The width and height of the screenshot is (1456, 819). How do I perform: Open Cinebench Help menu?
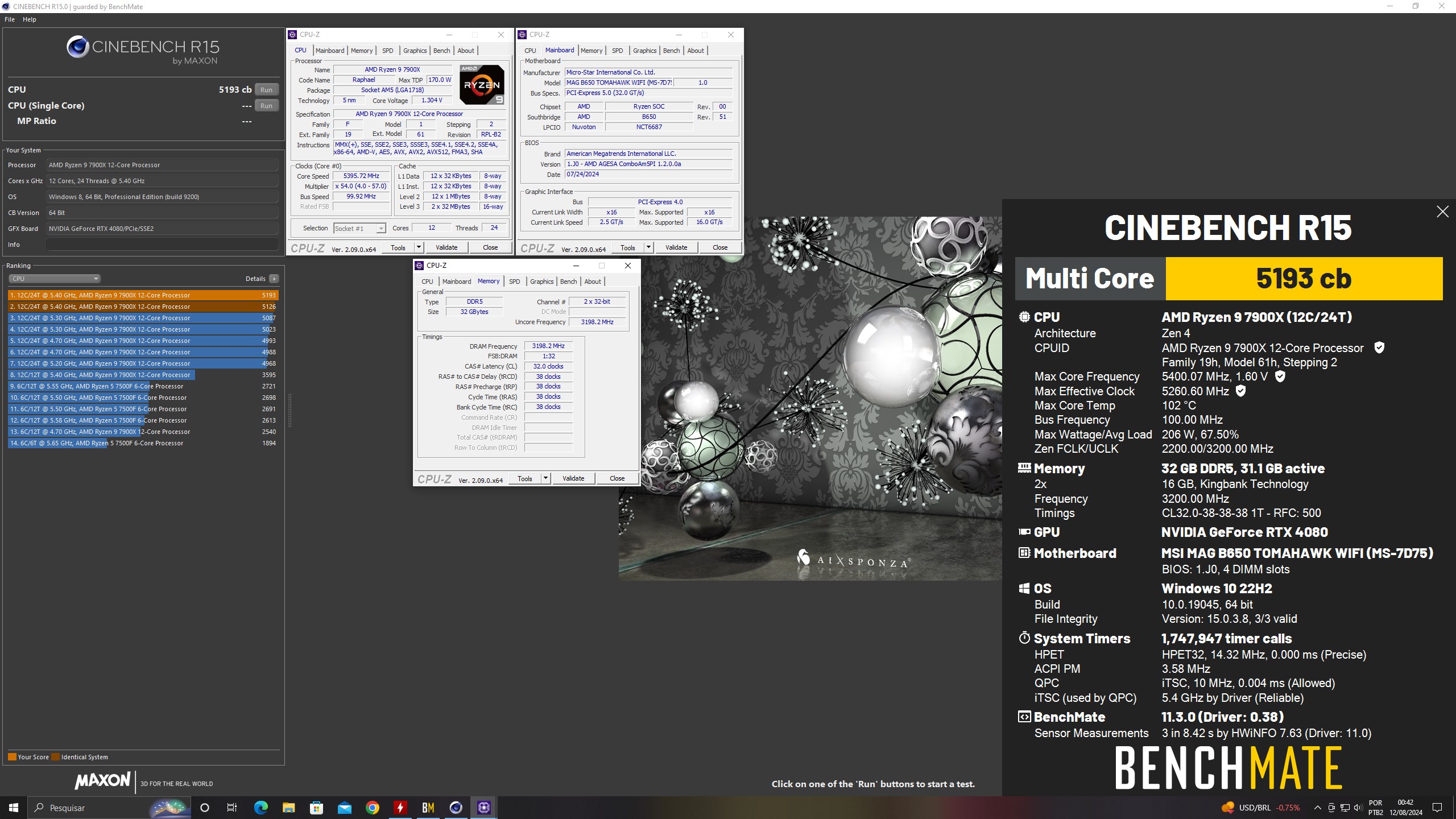pyautogui.click(x=30, y=19)
